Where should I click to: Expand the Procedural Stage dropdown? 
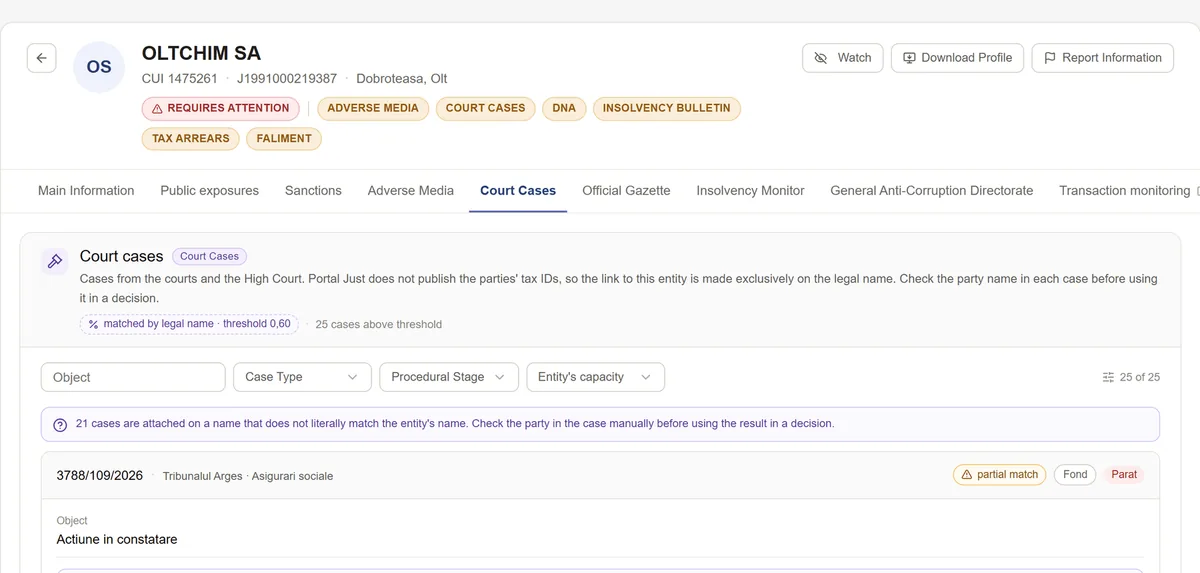[449, 377]
